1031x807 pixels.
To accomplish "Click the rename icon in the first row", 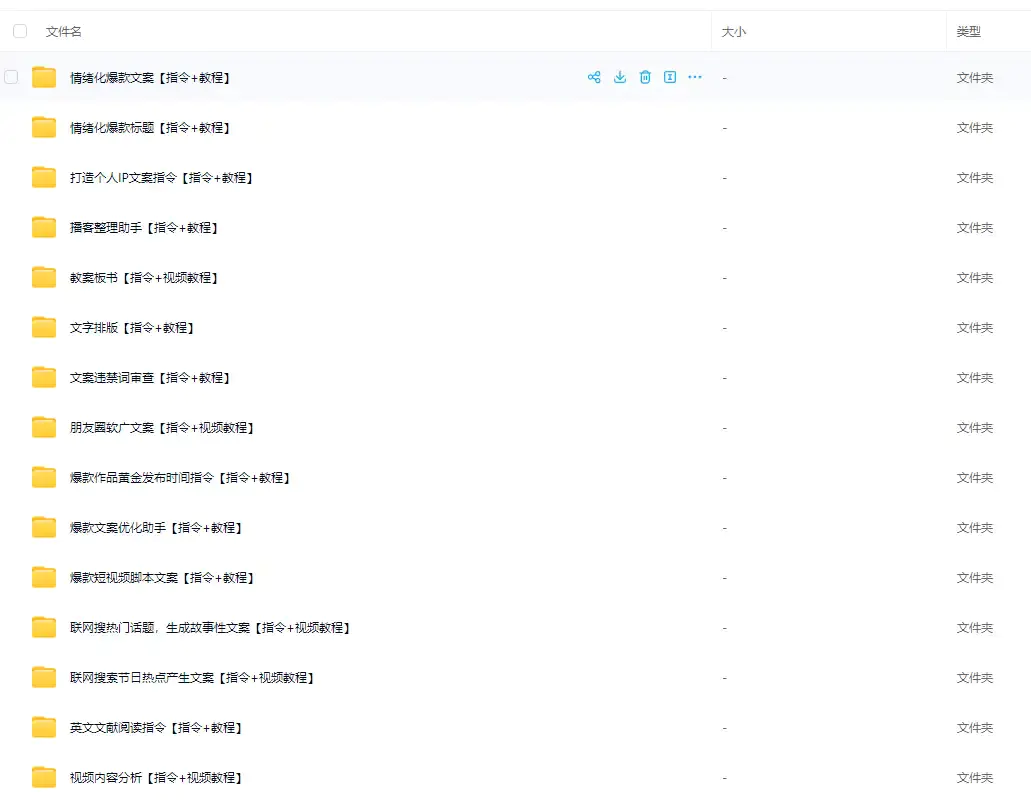I will [670, 77].
